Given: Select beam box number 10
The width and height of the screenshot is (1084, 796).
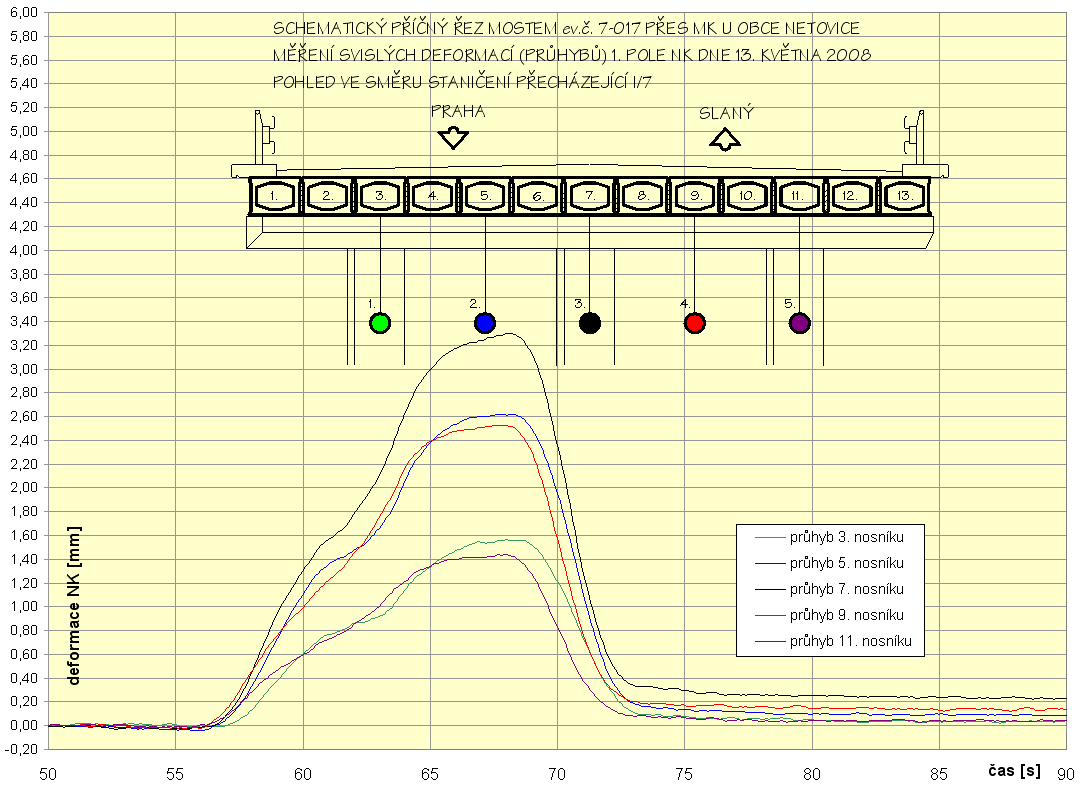Looking at the screenshot, I should click(x=747, y=197).
